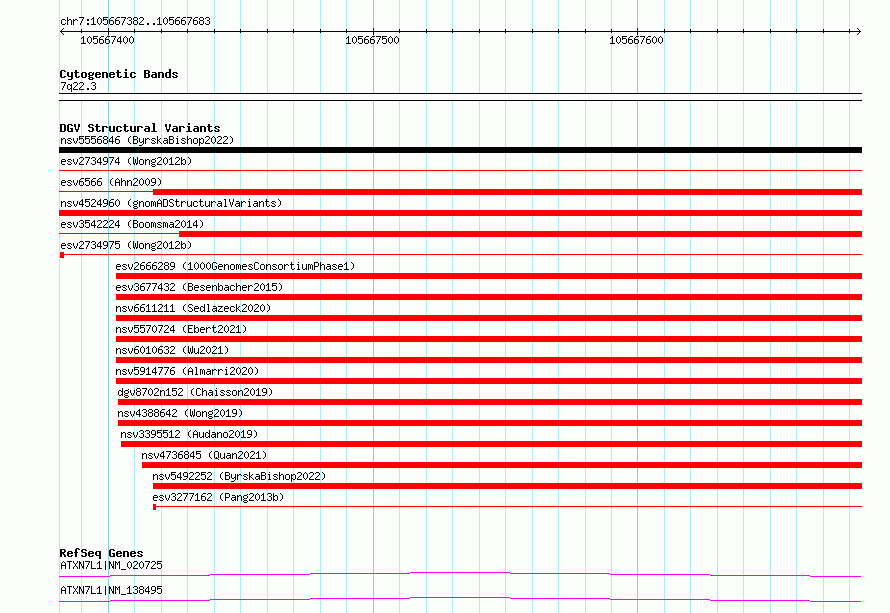This screenshot has height=613, width=890.
Task: Select the RefSeq Genes track title
Action: pyautogui.click(x=101, y=553)
